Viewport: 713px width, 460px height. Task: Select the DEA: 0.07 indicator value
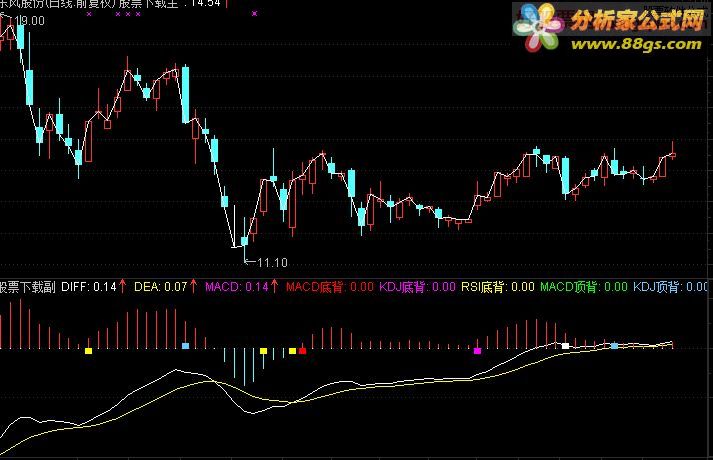coord(161,287)
